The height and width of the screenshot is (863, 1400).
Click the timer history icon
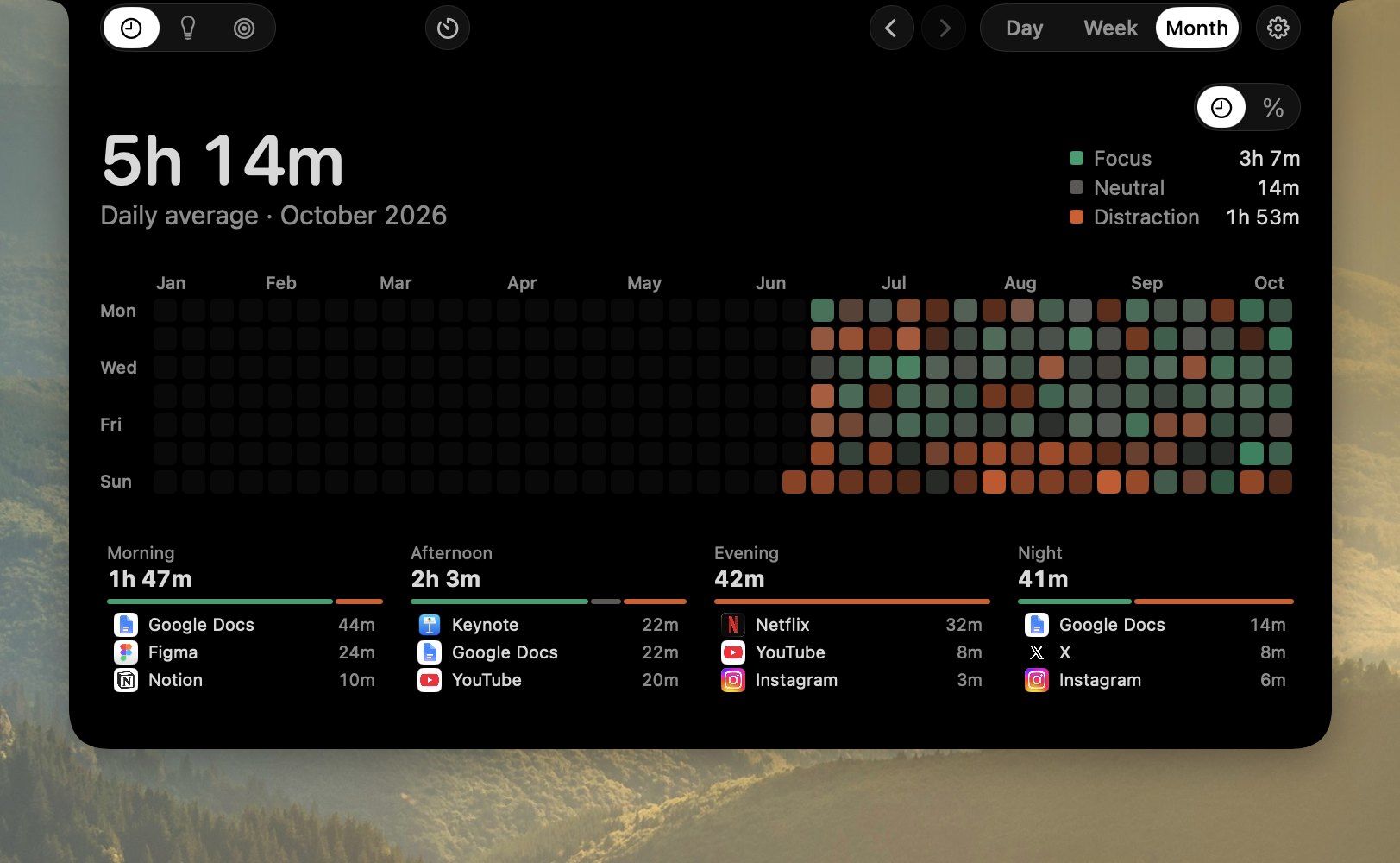[448, 28]
